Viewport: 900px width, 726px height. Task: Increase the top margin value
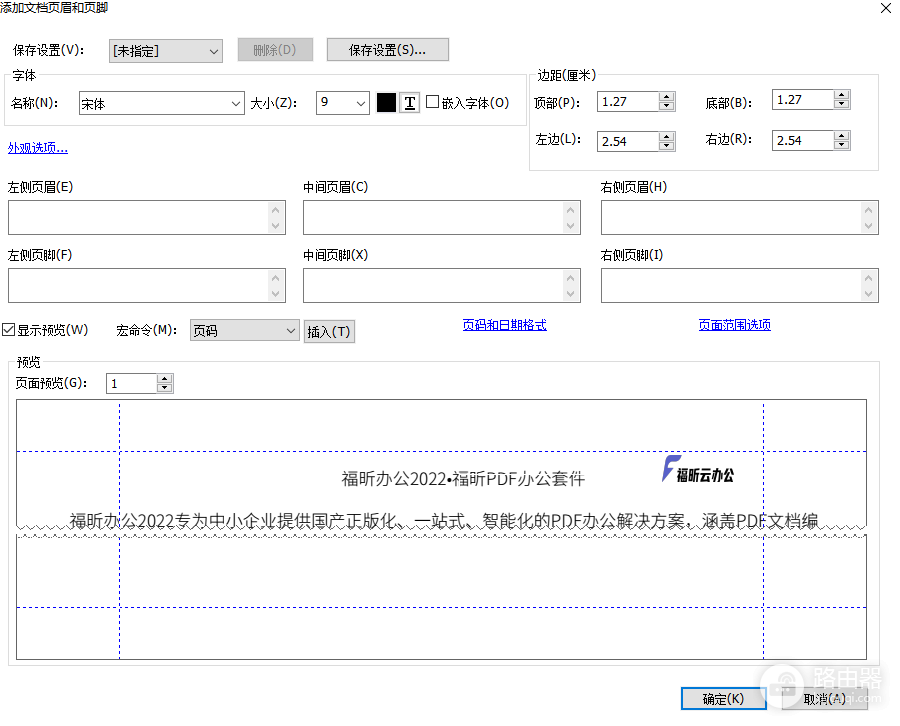[x=666, y=97]
